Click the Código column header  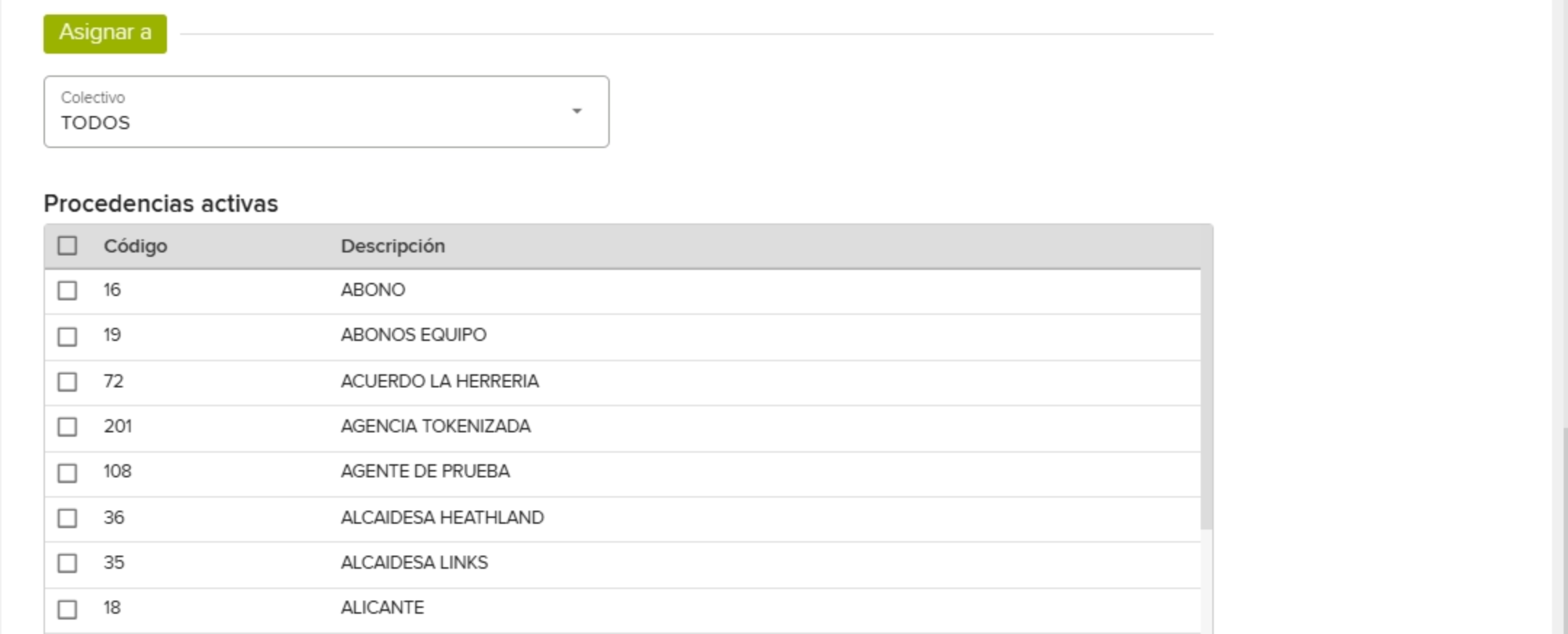click(x=136, y=246)
